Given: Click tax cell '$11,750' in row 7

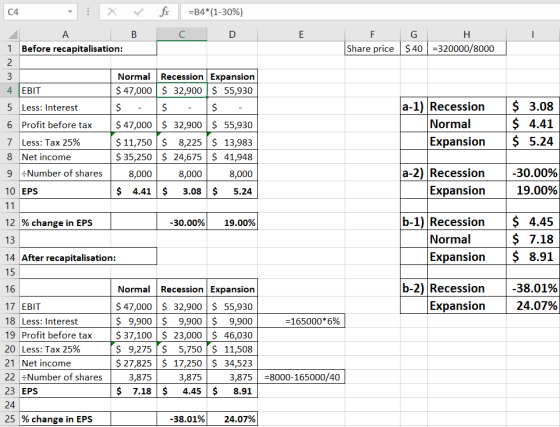Looking at the screenshot, I should click(x=134, y=142).
